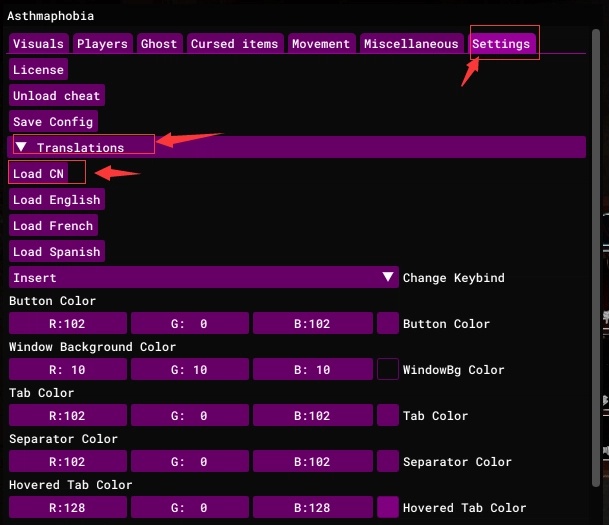Click the Hovered Tab Color swatch
This screenshot has height=526, width=610.
388,508
